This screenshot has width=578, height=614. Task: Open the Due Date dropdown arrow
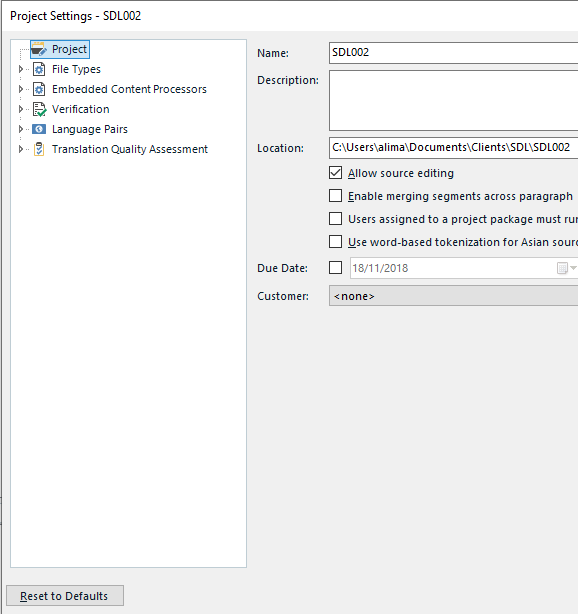pyautogui.click(x=573, y=268)
